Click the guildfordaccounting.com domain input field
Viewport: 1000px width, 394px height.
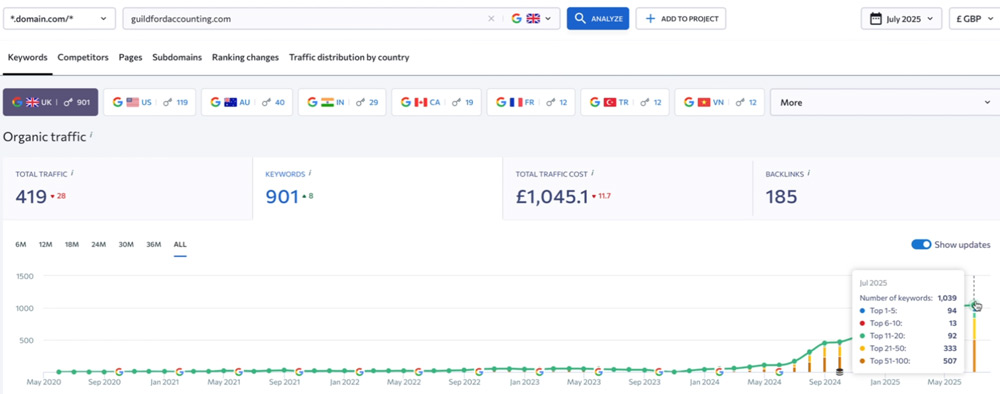(x=306, y=19)
